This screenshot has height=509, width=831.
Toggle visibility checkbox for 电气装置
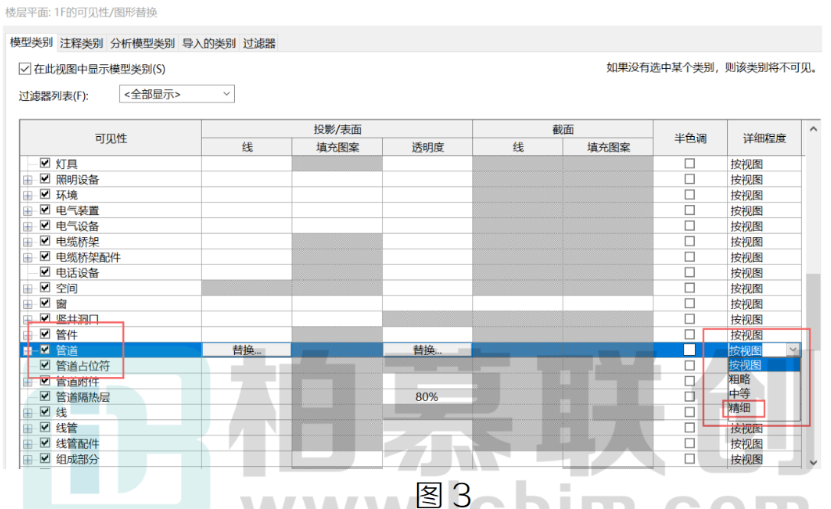(x=45, y=210)
